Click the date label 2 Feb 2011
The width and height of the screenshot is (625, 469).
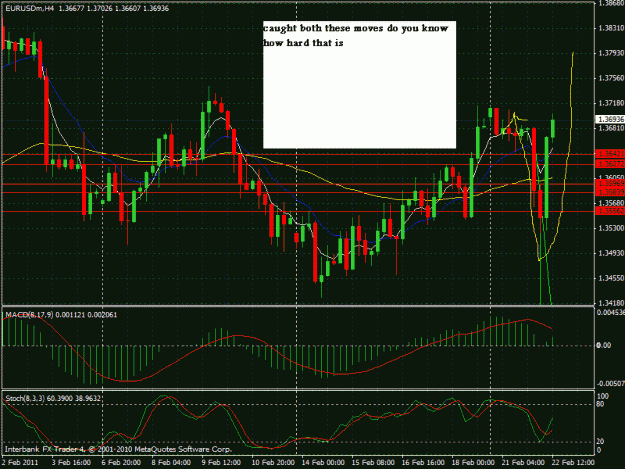20,462
